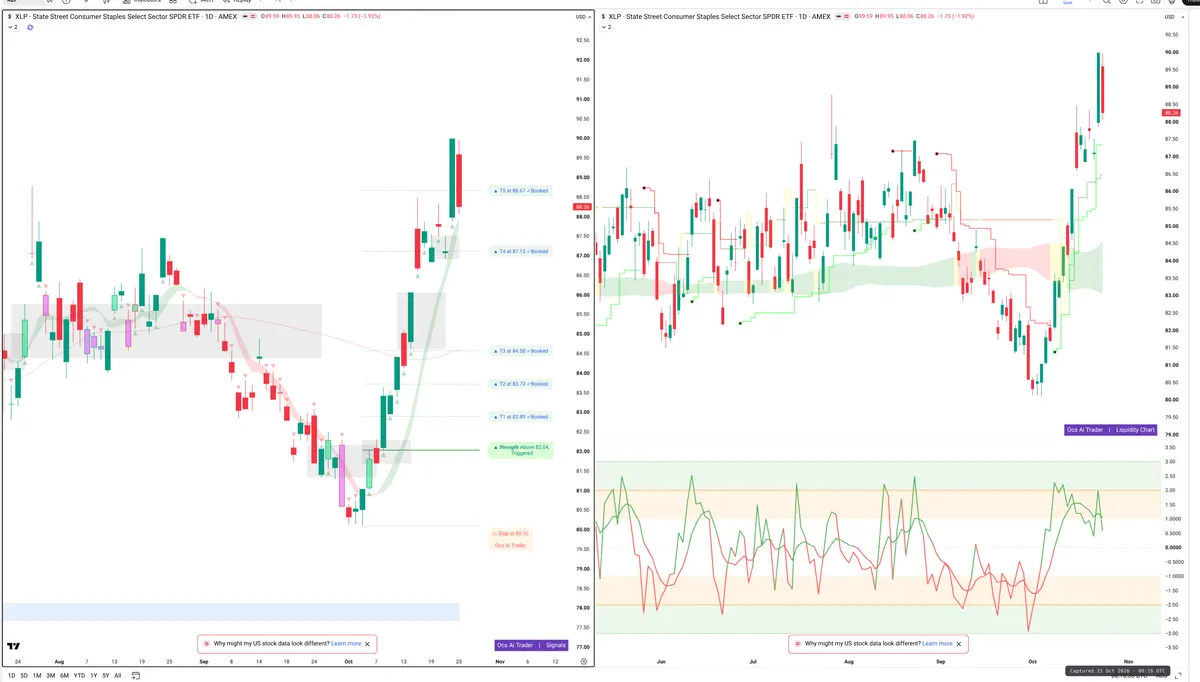Expand the indicator legend on right chart
Image resolution: width=1200 pixels, height=682 pixels.
click(606, 27)
